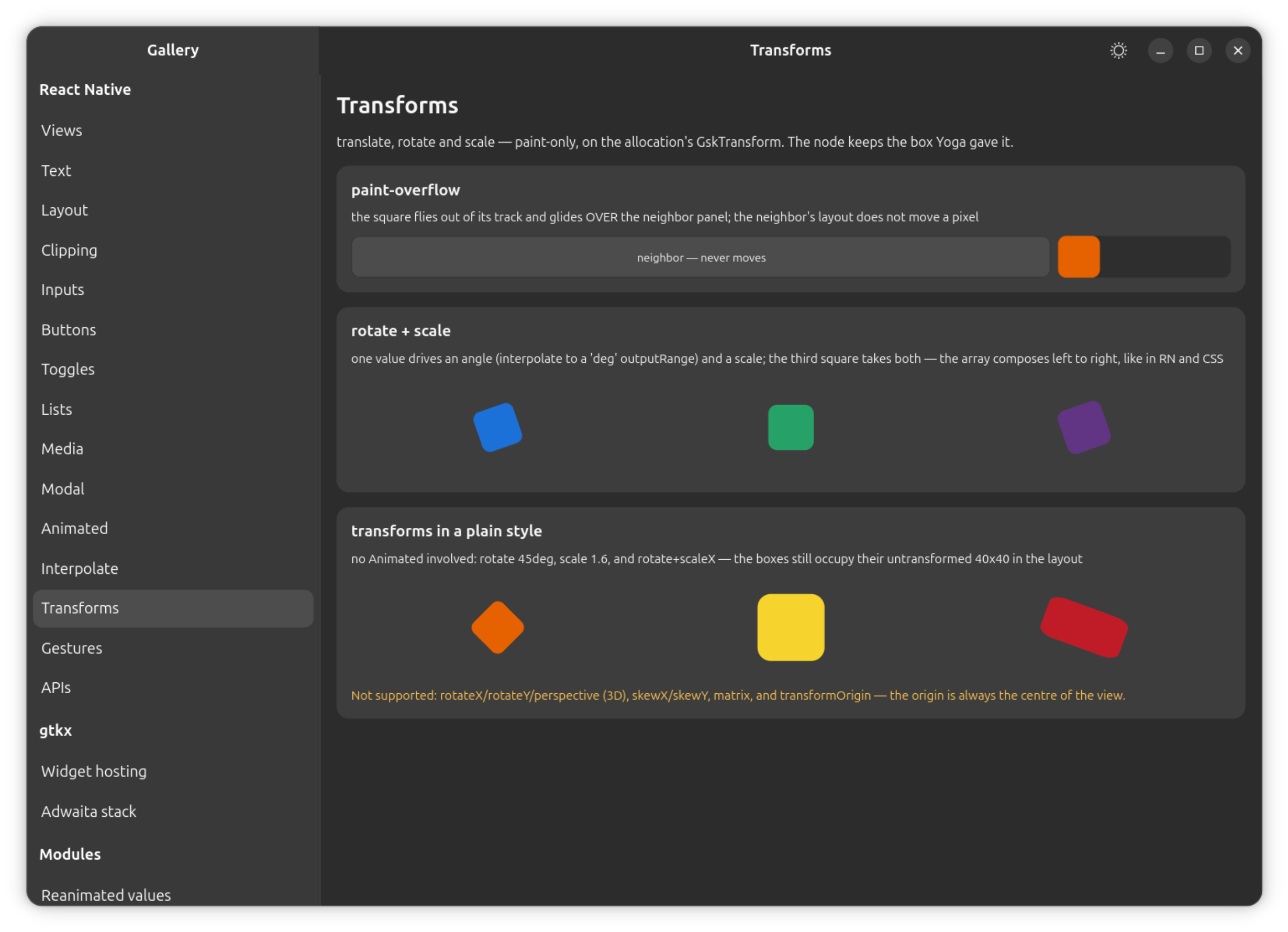Minimize the Gallery window
1288x932 pixels.
pyautogui.click(x=1160, y=51)
